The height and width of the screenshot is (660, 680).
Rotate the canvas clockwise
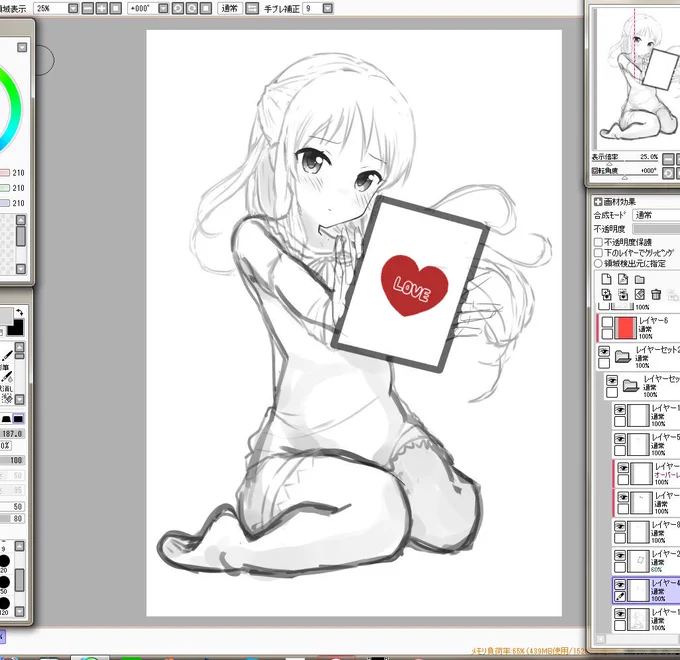(x=192, y=8)
